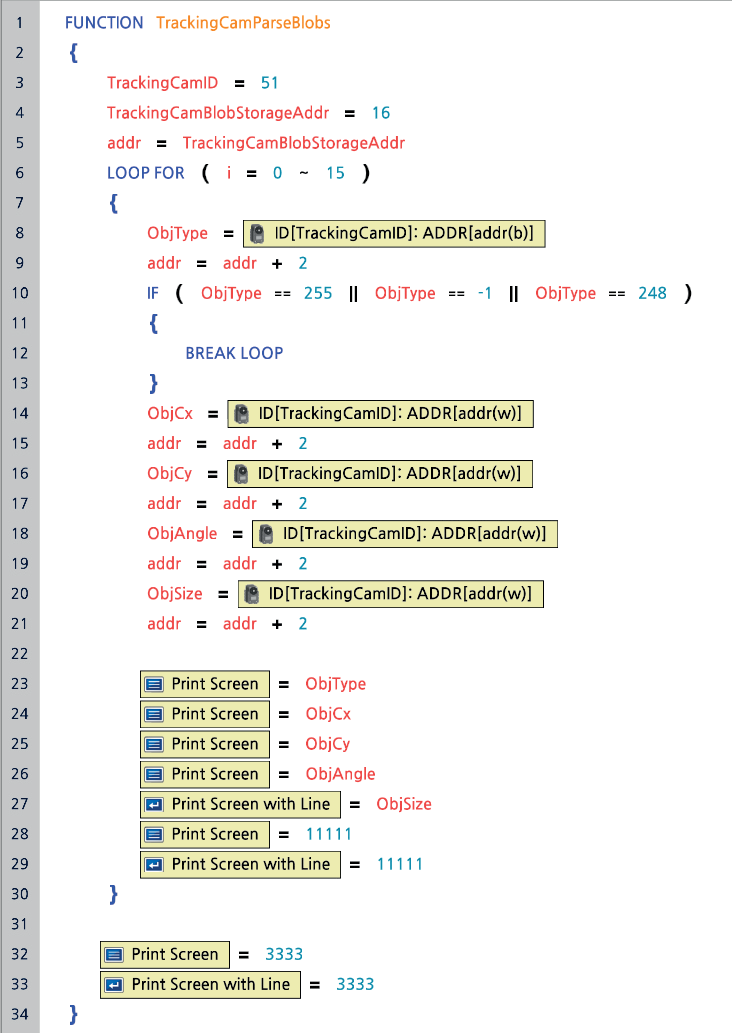This screenshot has width=732, height=1033.
Task: Select the function name TrackingCamParseBlobs
Action: (243, 22)
